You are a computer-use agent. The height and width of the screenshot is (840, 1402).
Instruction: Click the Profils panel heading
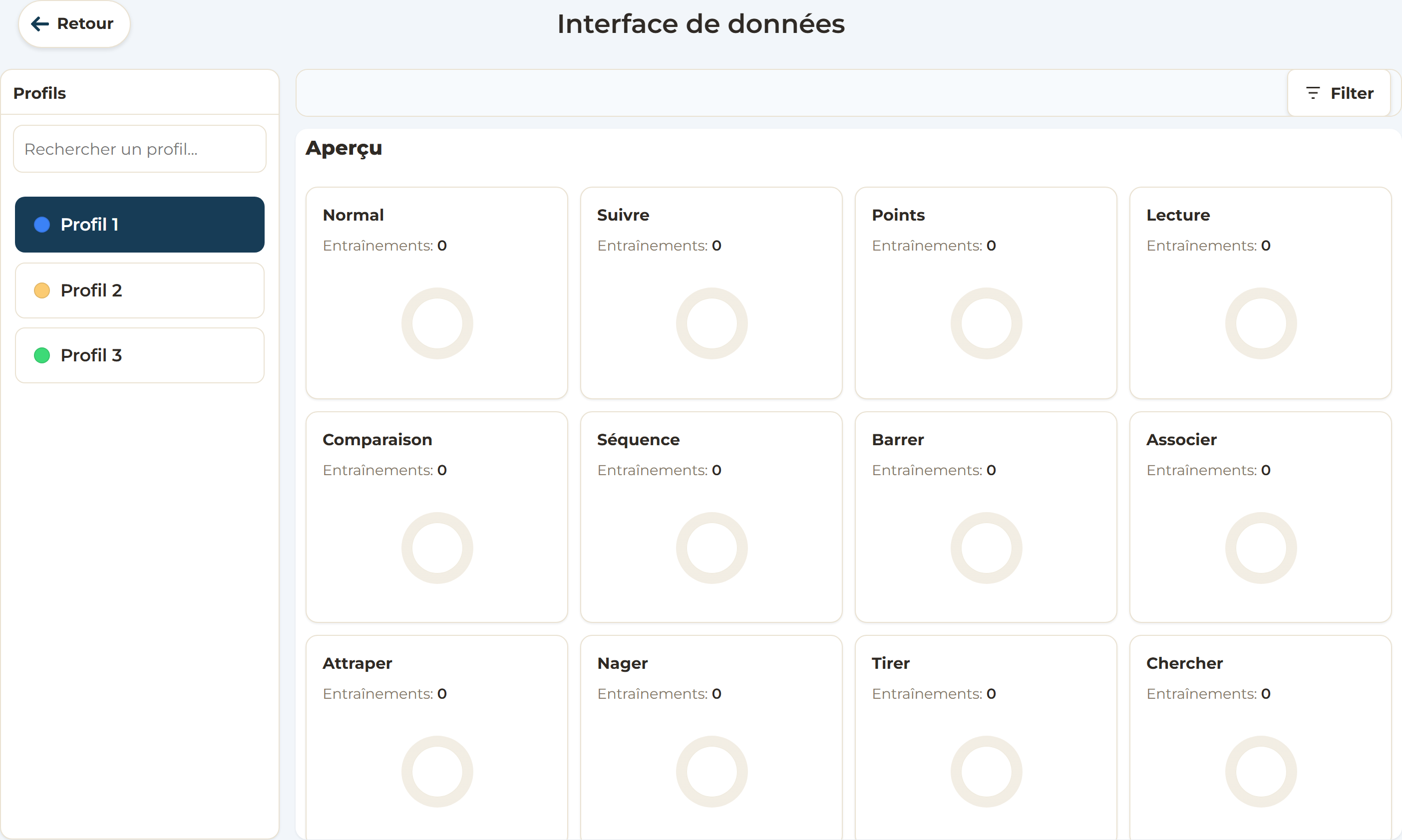39,93
